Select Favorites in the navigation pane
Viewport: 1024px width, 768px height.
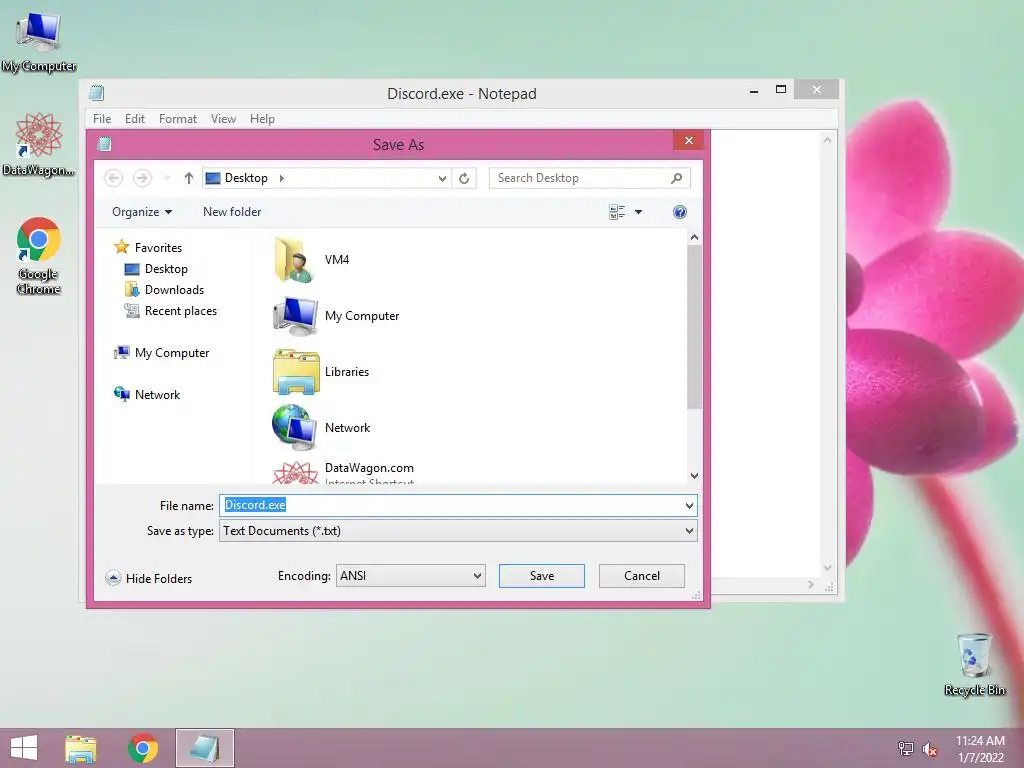pos(148,248)
